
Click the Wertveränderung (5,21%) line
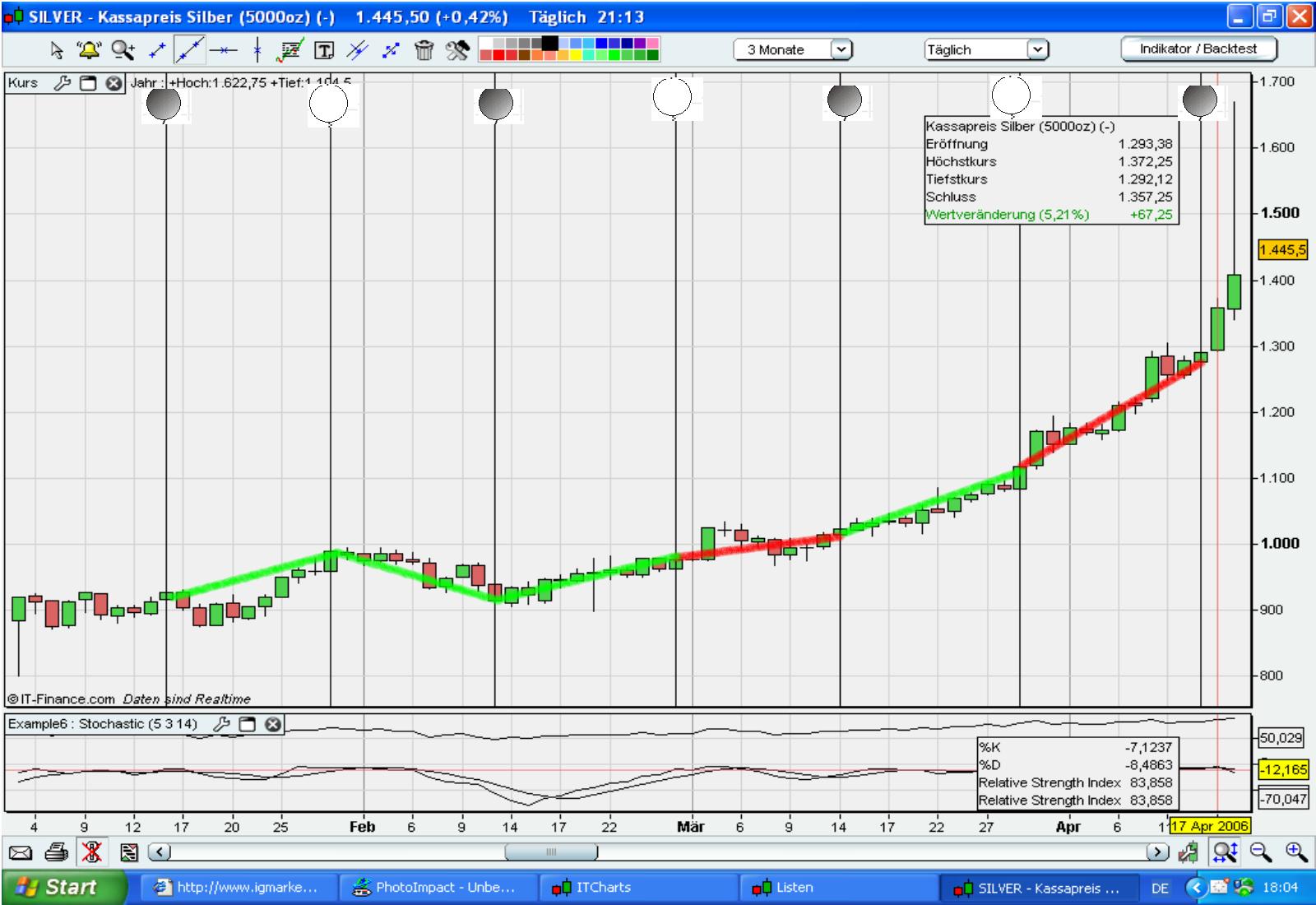(1050, 215)
